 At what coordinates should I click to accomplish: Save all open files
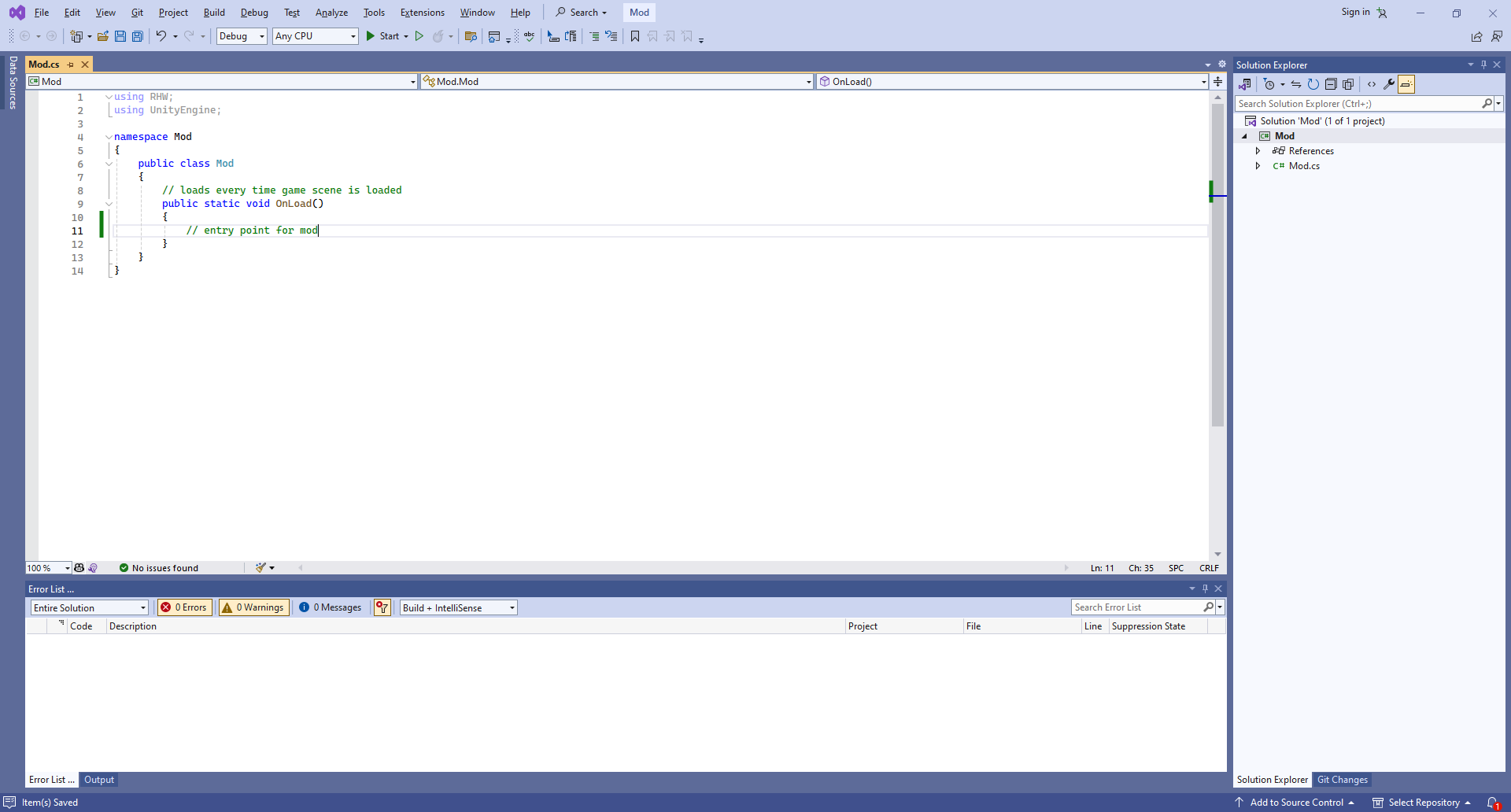point(137,36)
